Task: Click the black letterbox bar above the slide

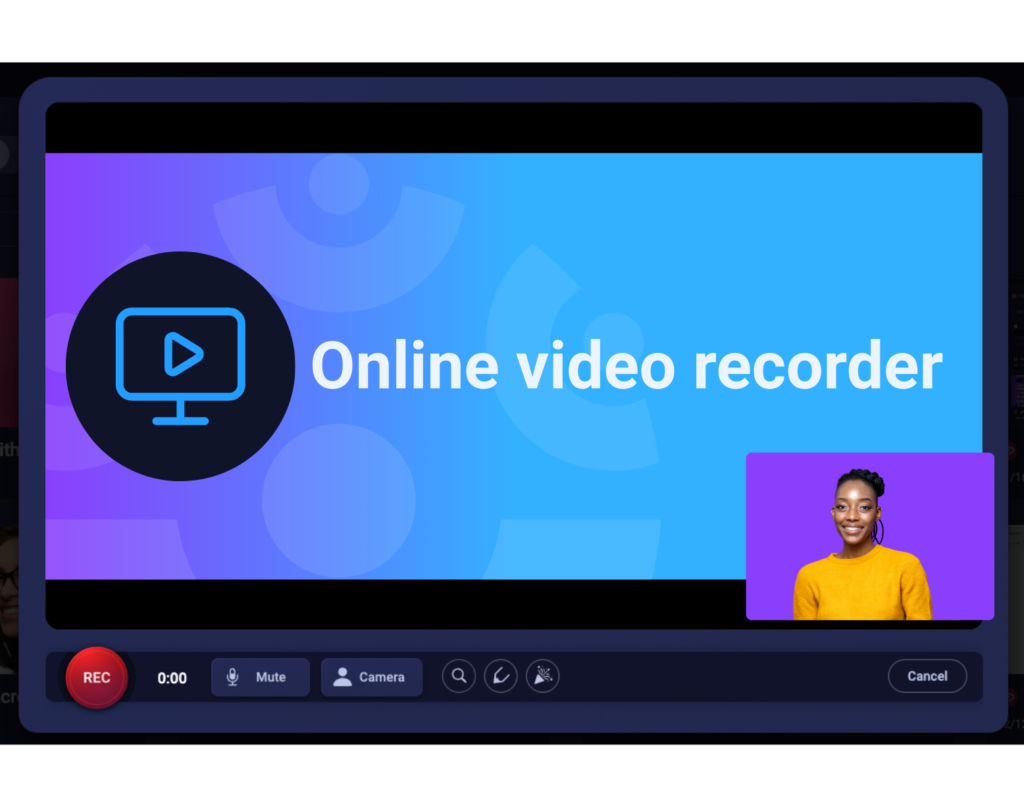Action: [x=513, y=127]
